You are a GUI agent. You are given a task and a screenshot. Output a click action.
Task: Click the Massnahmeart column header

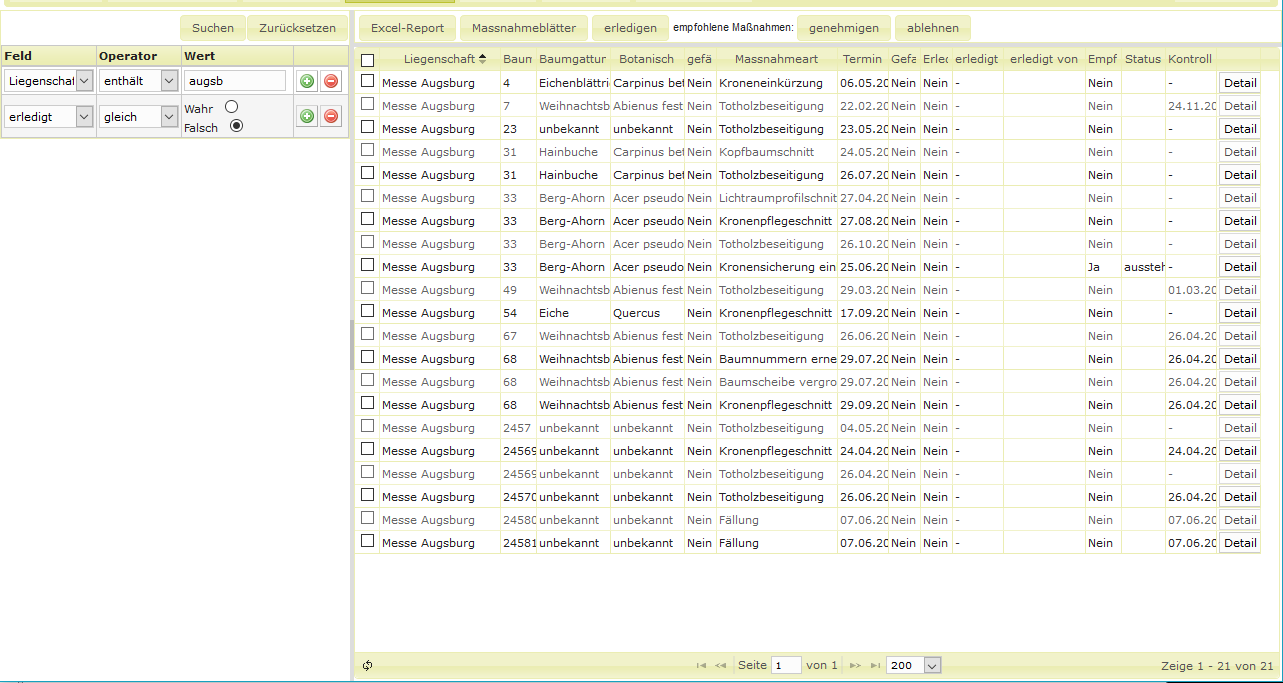pos(776,59)
